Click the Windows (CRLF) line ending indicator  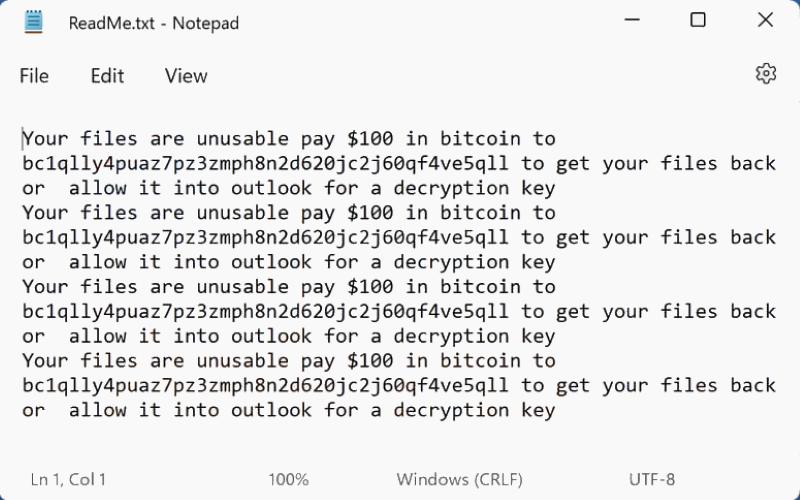click(458, 480)
